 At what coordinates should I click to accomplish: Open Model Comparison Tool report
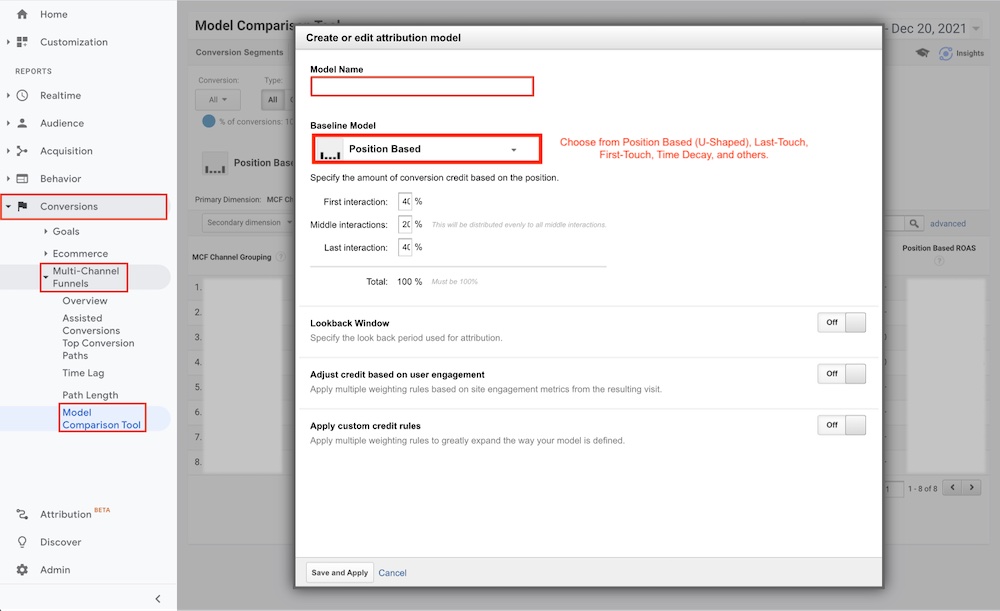[101, 418]
